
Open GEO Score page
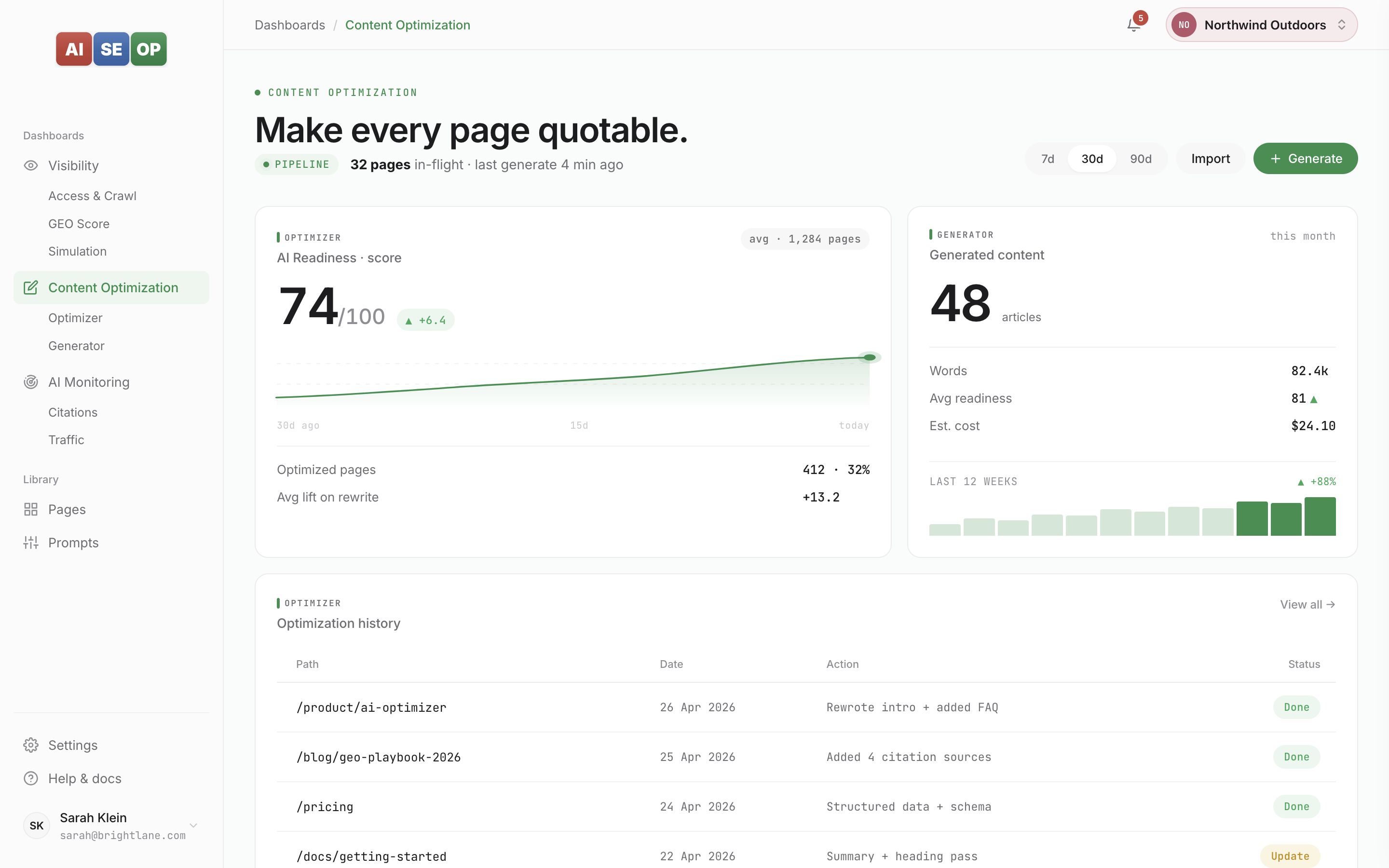tap(79, 223)
